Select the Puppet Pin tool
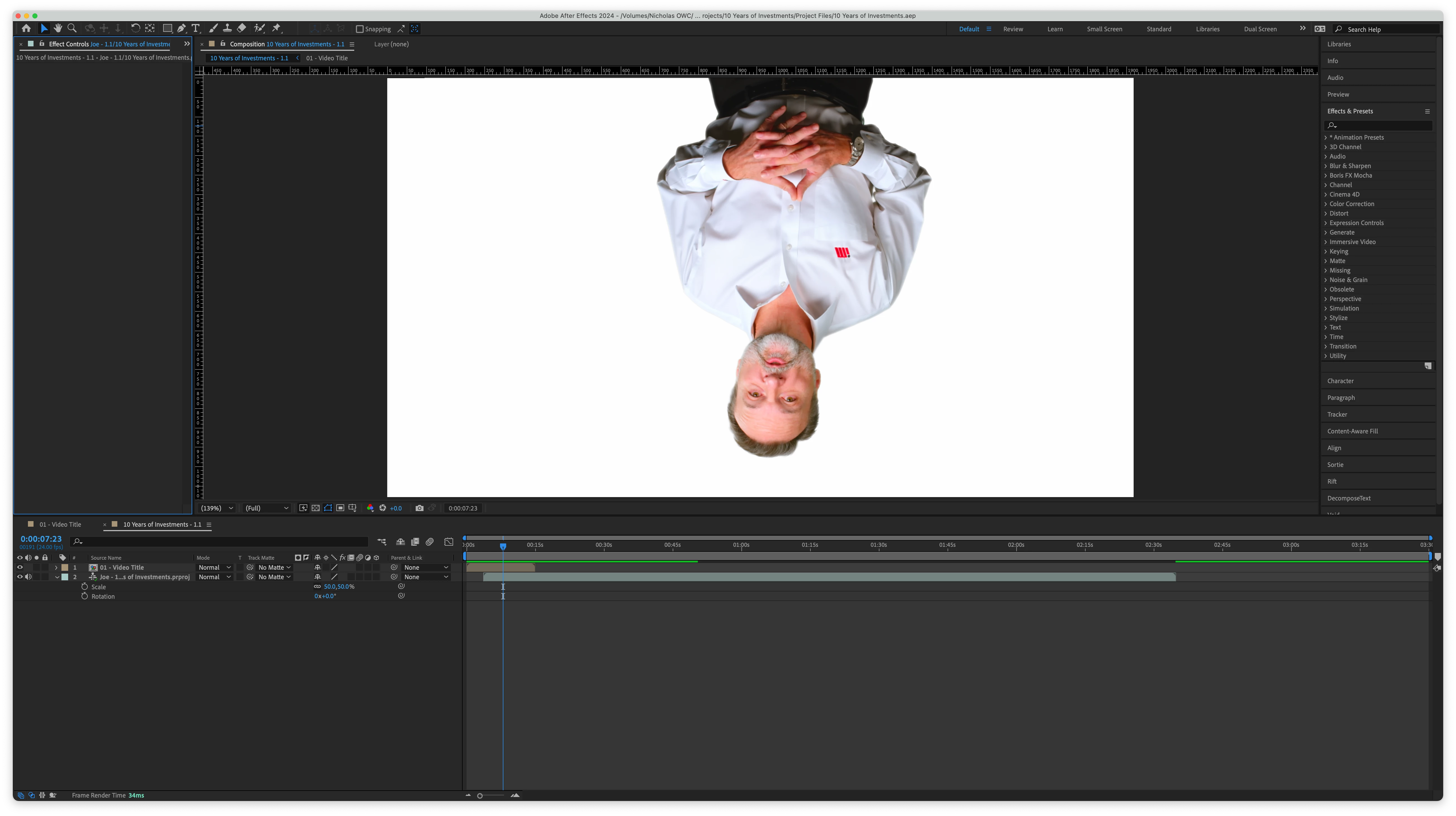1456x816 pixels. (276, 28)
